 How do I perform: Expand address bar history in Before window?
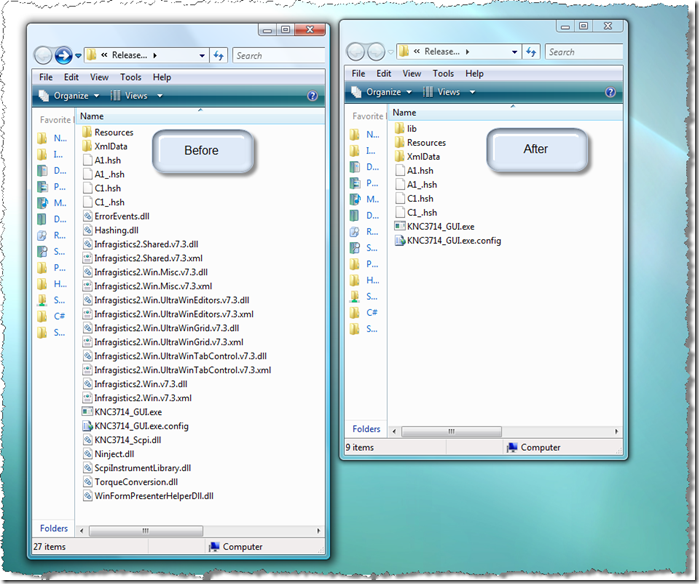click(202, 56)
